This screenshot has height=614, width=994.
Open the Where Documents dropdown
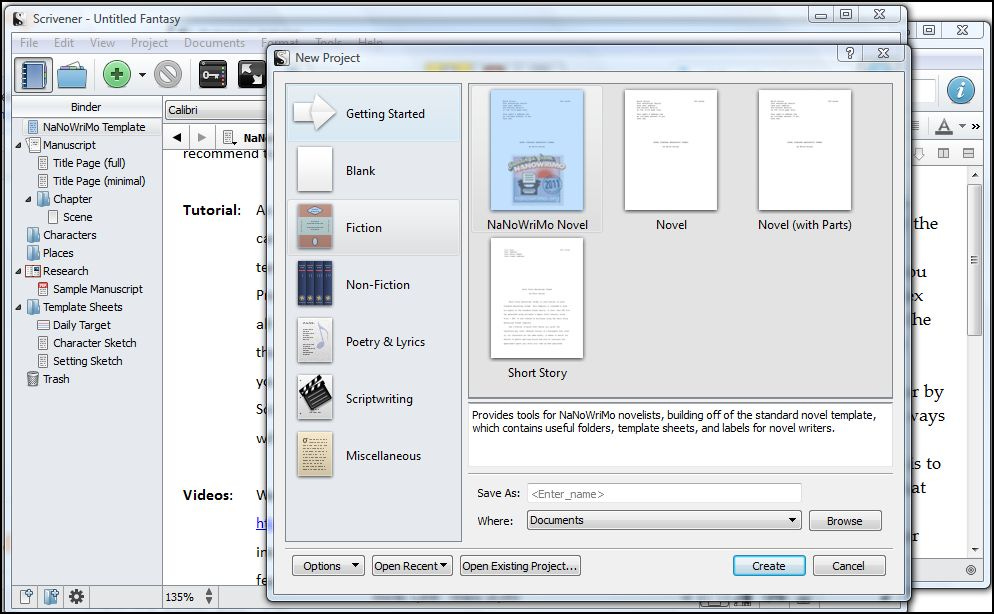664,520
